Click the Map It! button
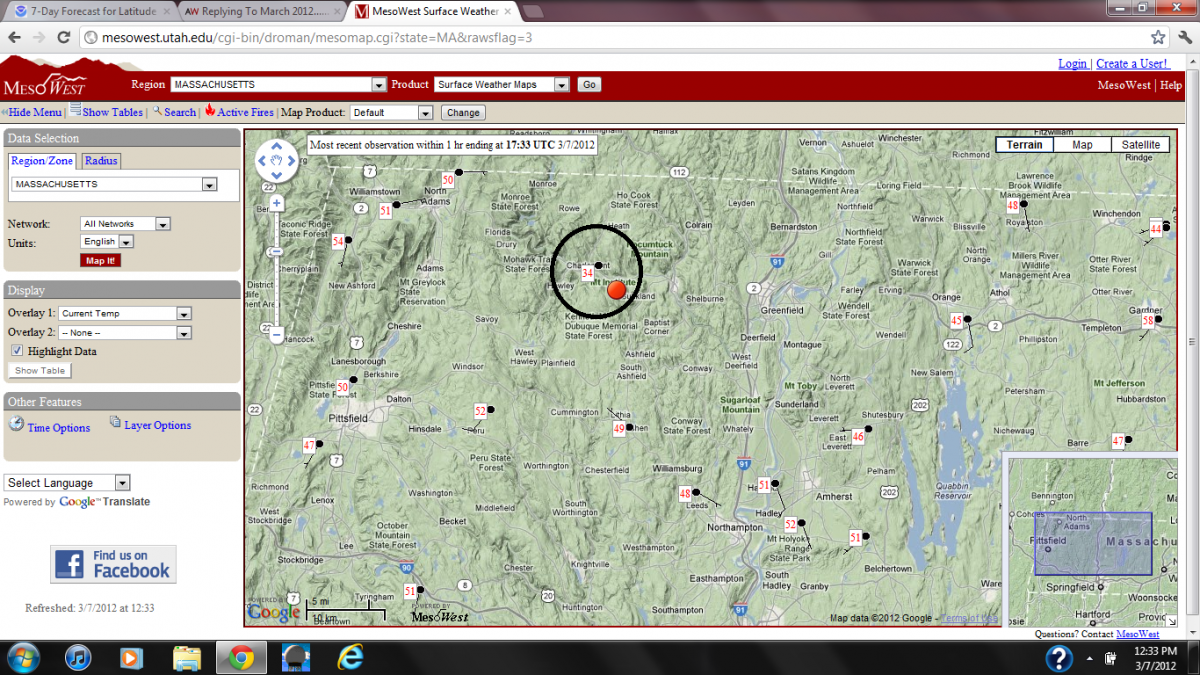Image resolution: width=1200 pixels, height=675 pixels. click(x=100, y=260)
